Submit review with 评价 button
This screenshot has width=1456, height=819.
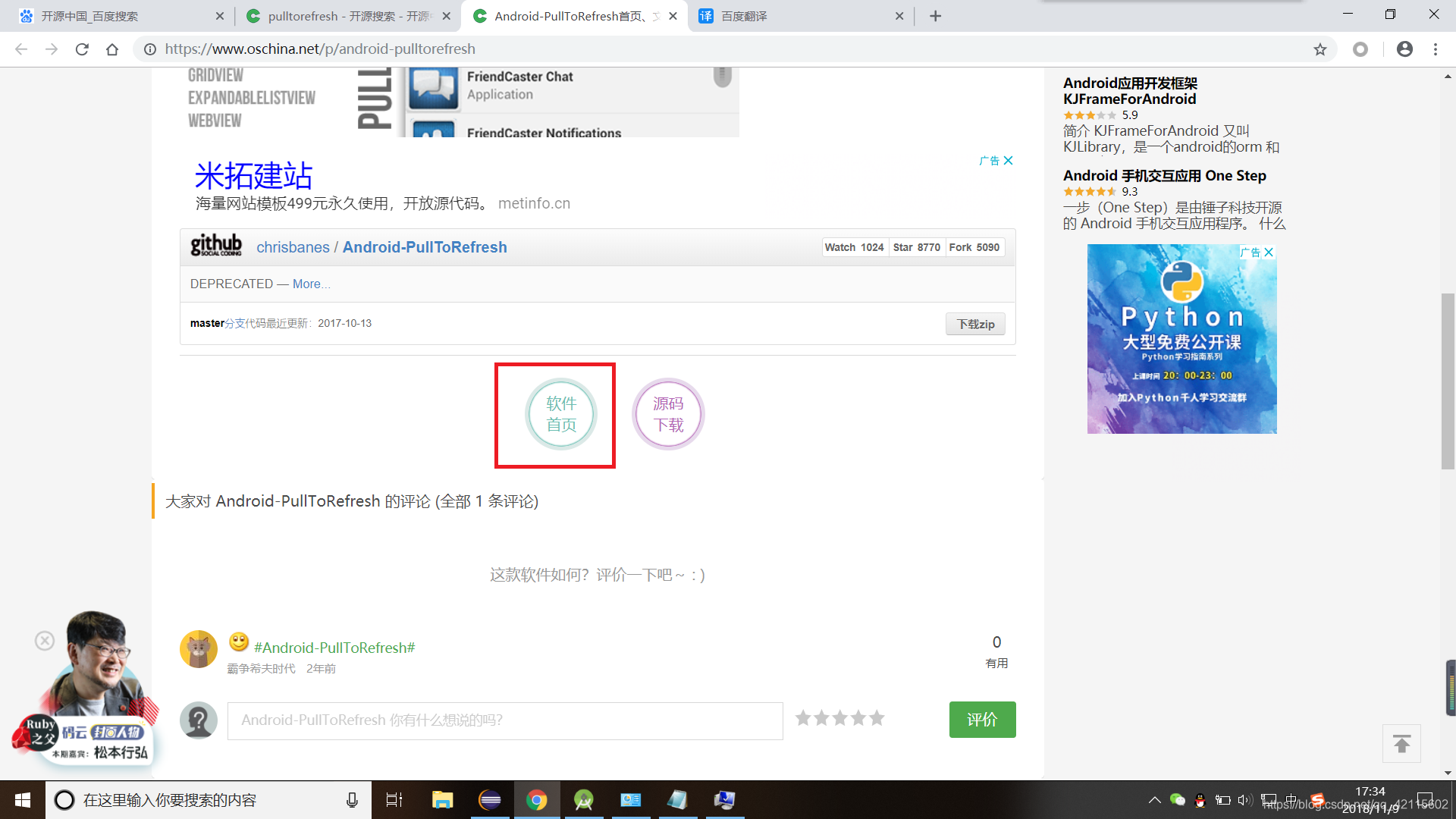coord(982,720)
